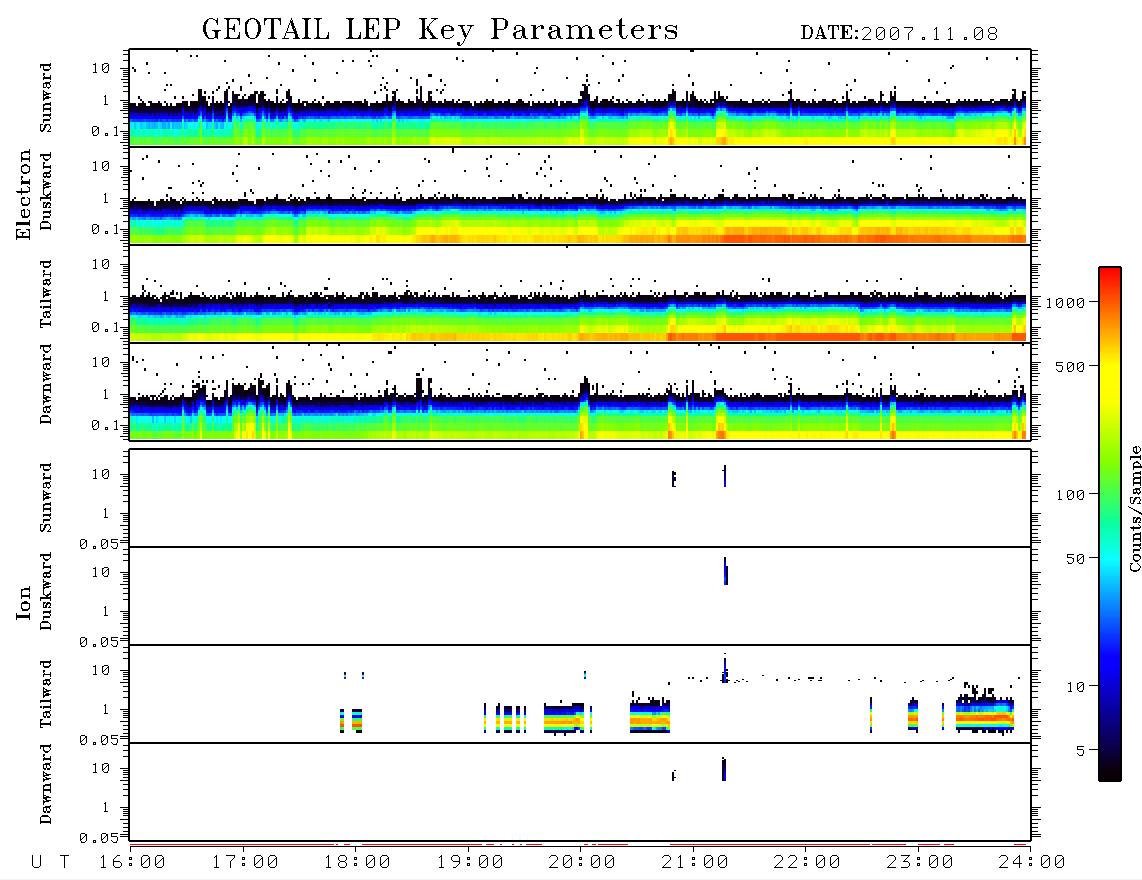Click the vertical "Ion" group label
This screenshot has width=1142, height=880.
pyautogui.click(x=24, y=602)
